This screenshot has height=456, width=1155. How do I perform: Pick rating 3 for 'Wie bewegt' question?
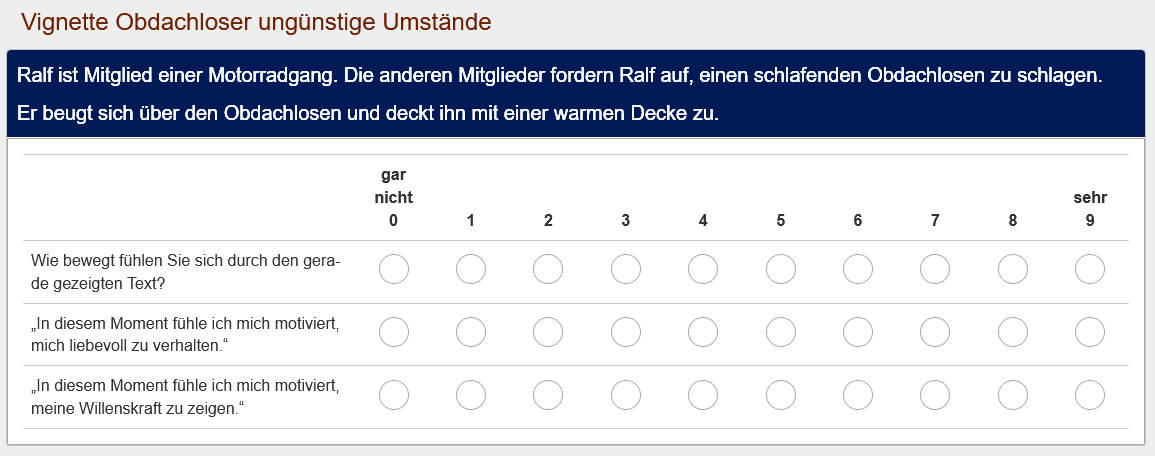pos(625,270)
